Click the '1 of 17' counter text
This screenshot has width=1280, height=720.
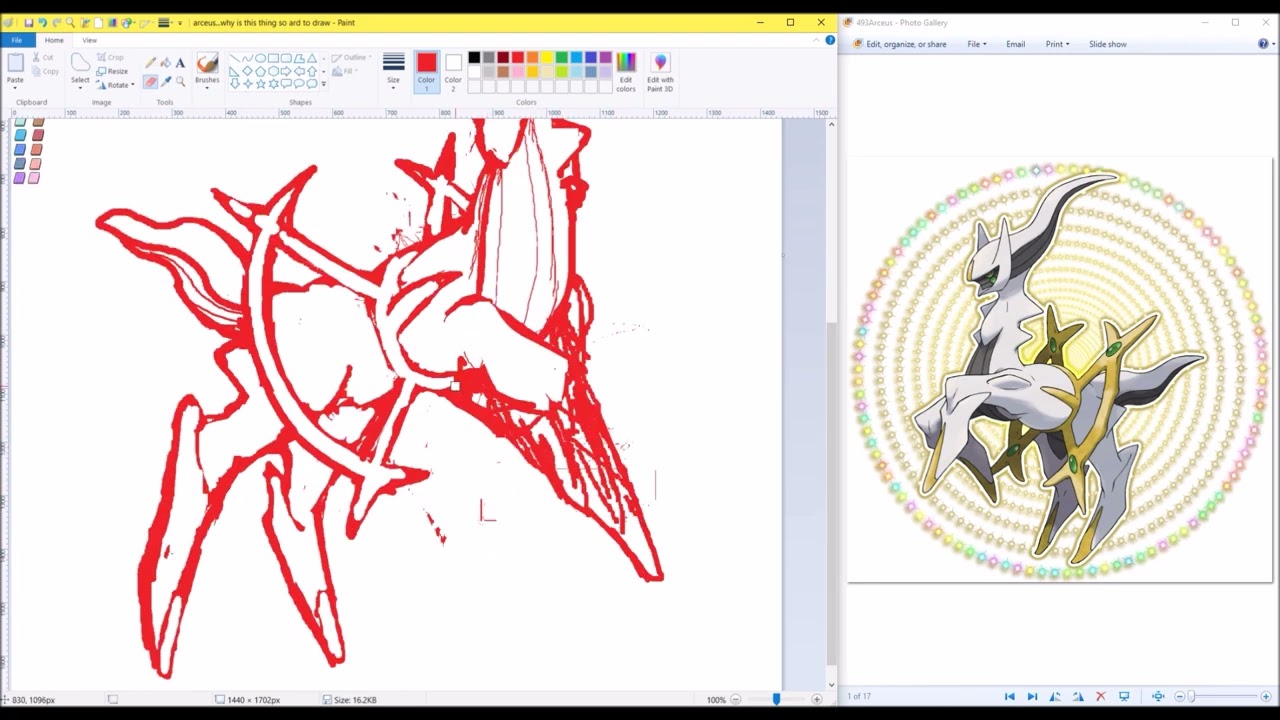(859, 696)
